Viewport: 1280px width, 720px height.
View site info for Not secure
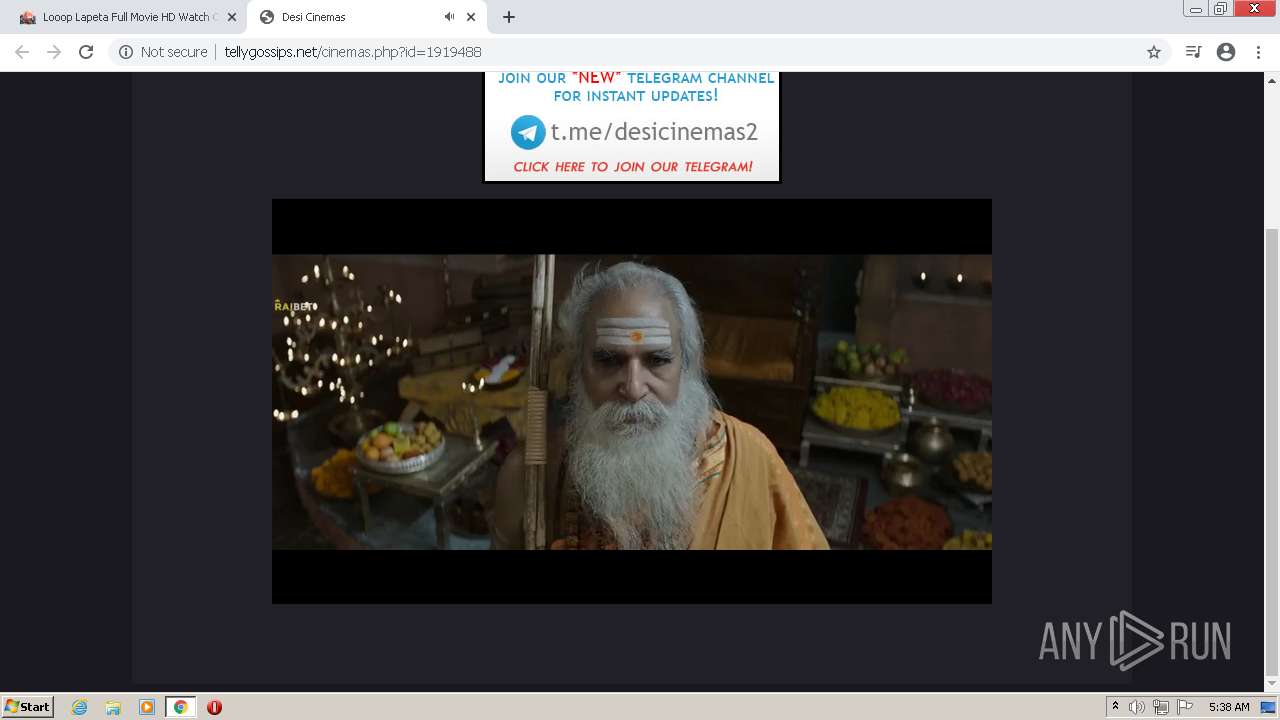click(x=163, y=52)
